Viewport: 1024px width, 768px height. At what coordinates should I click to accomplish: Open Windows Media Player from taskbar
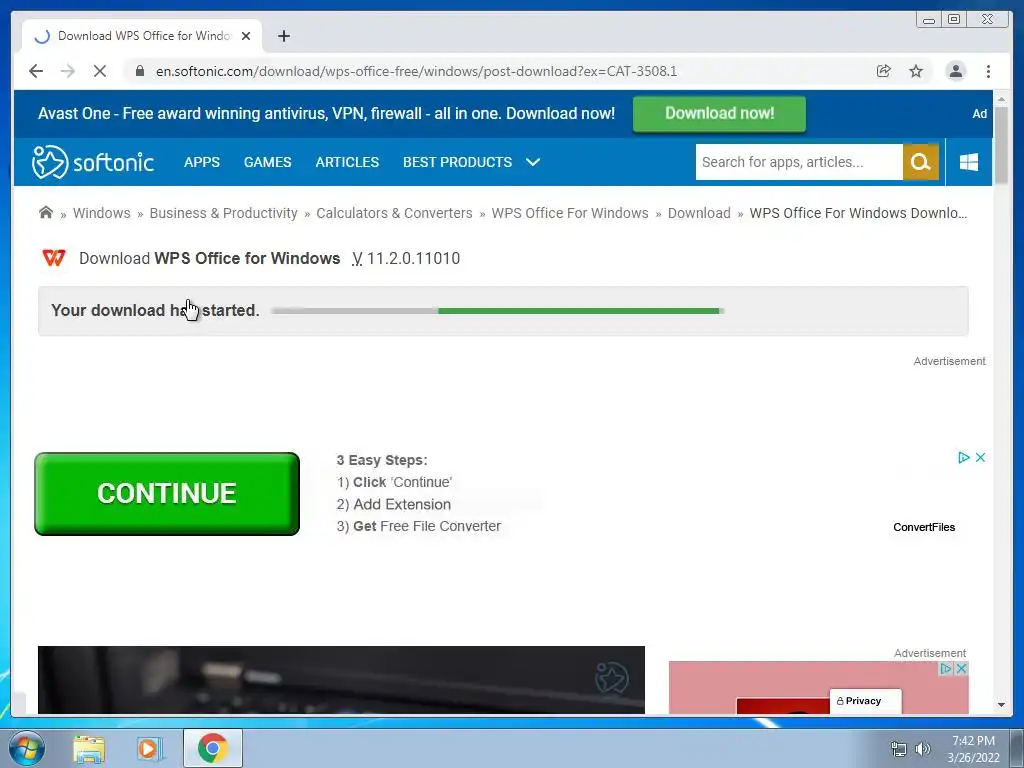pos(150,748)
